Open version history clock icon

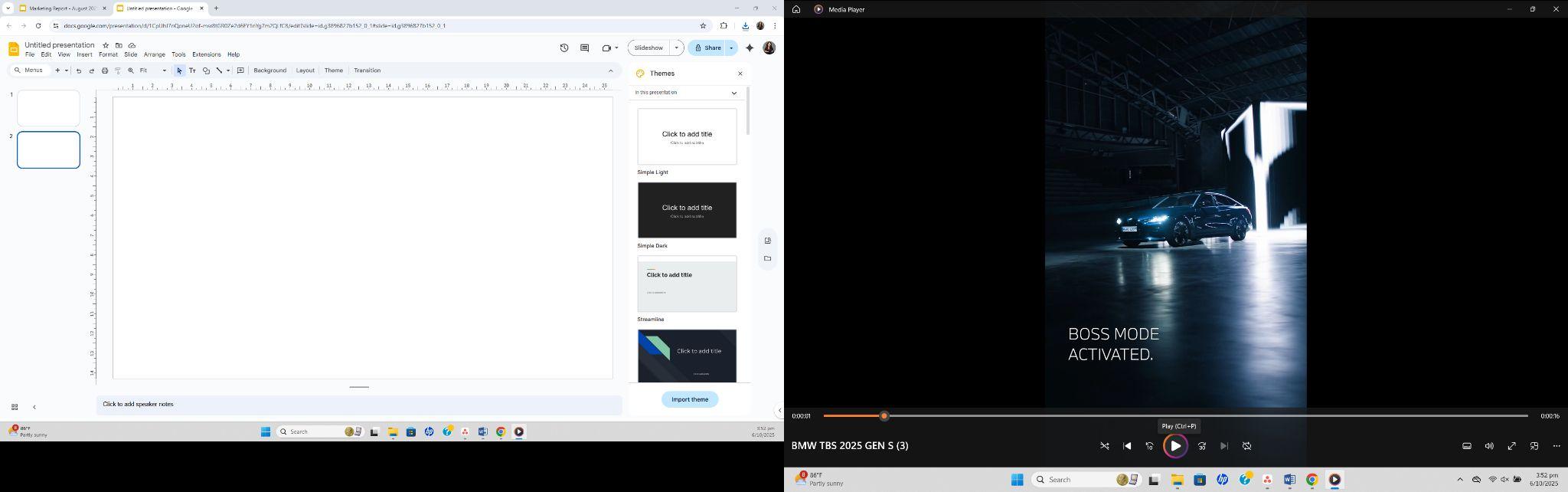tap(564, 48)
